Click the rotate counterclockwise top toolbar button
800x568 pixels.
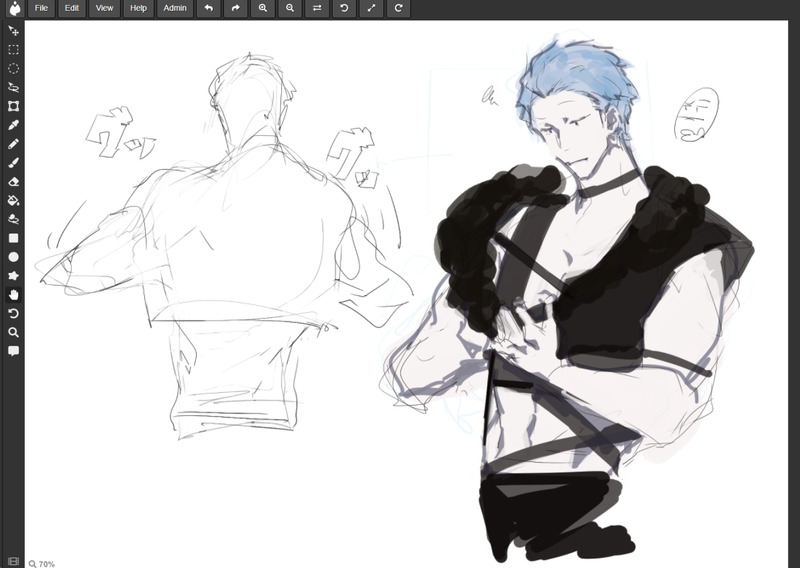[344, 8]
